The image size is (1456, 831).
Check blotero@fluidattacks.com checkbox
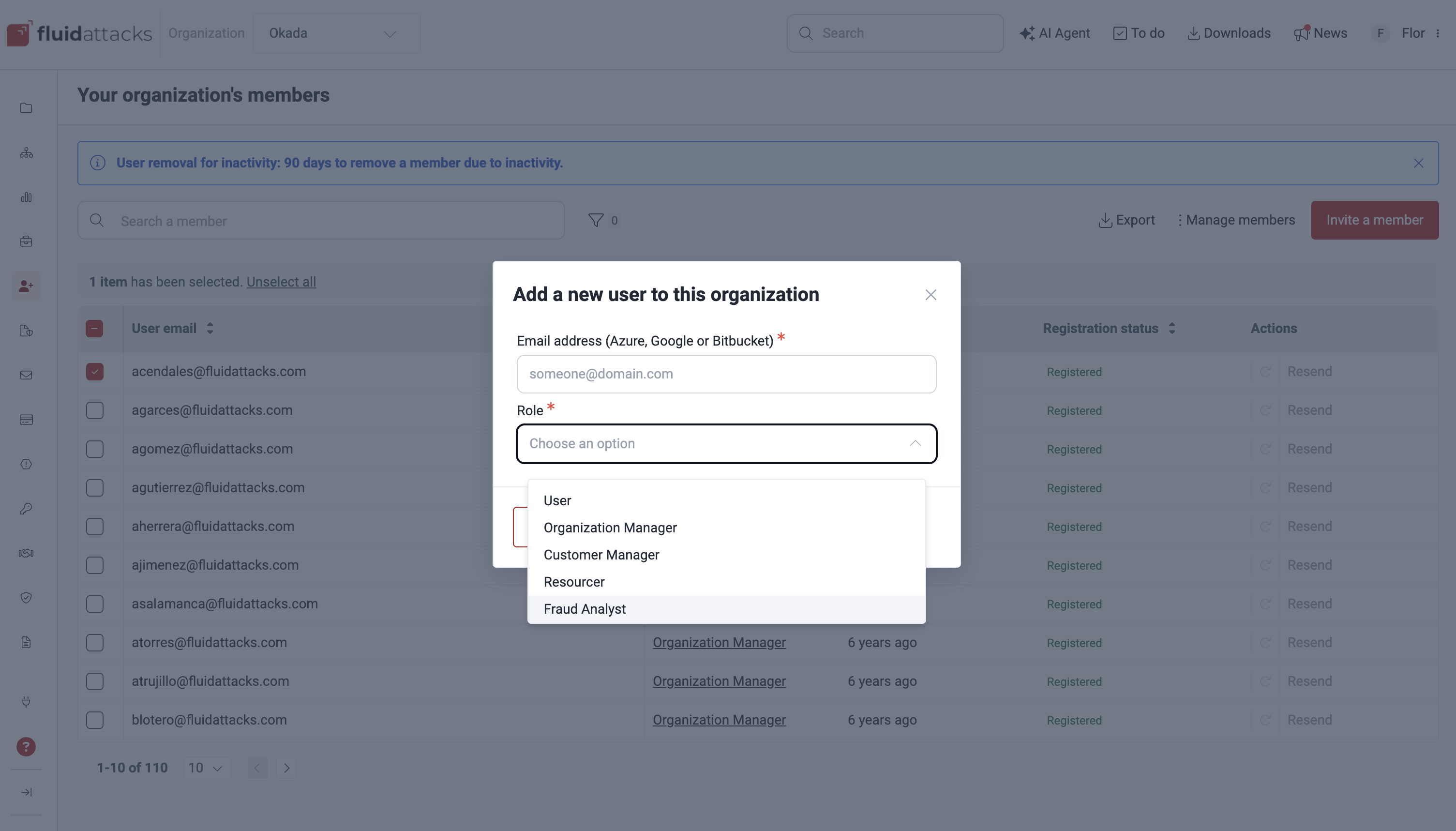tap(95, 720)
